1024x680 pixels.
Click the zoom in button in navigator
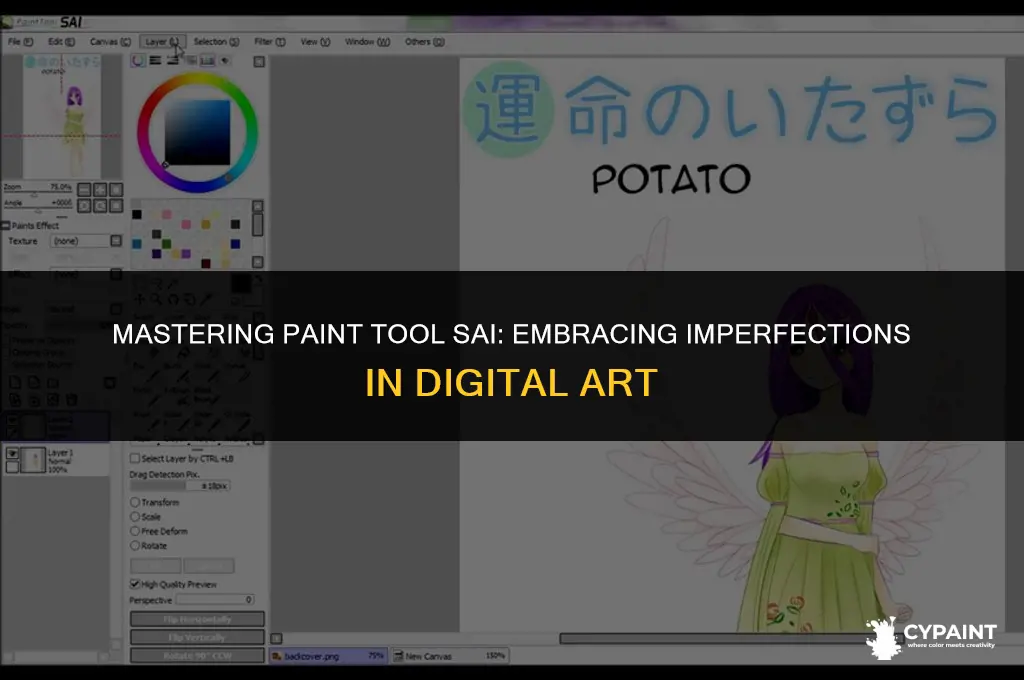click(x=100, y=189)
